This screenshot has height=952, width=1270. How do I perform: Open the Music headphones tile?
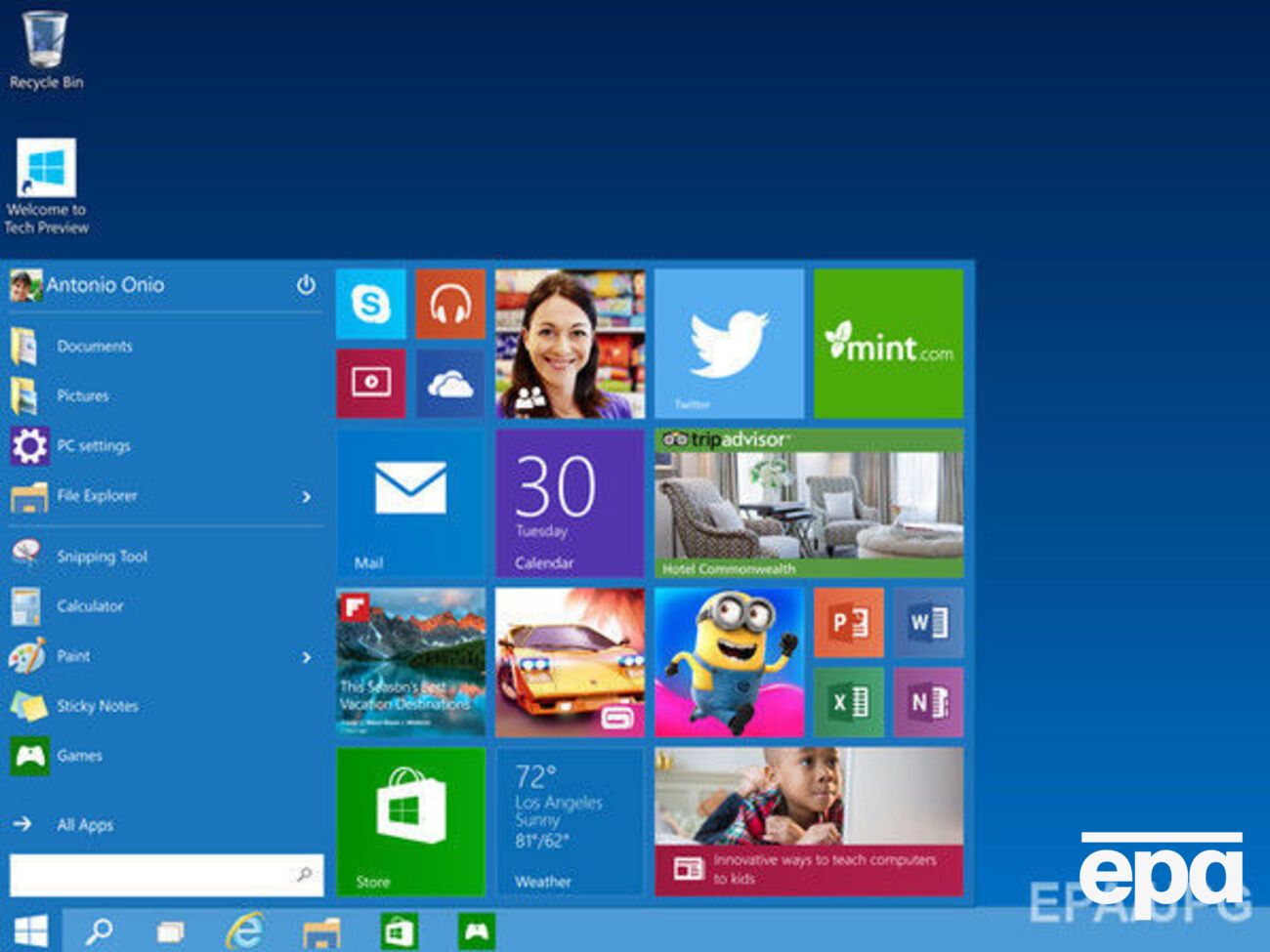[450, 305]
